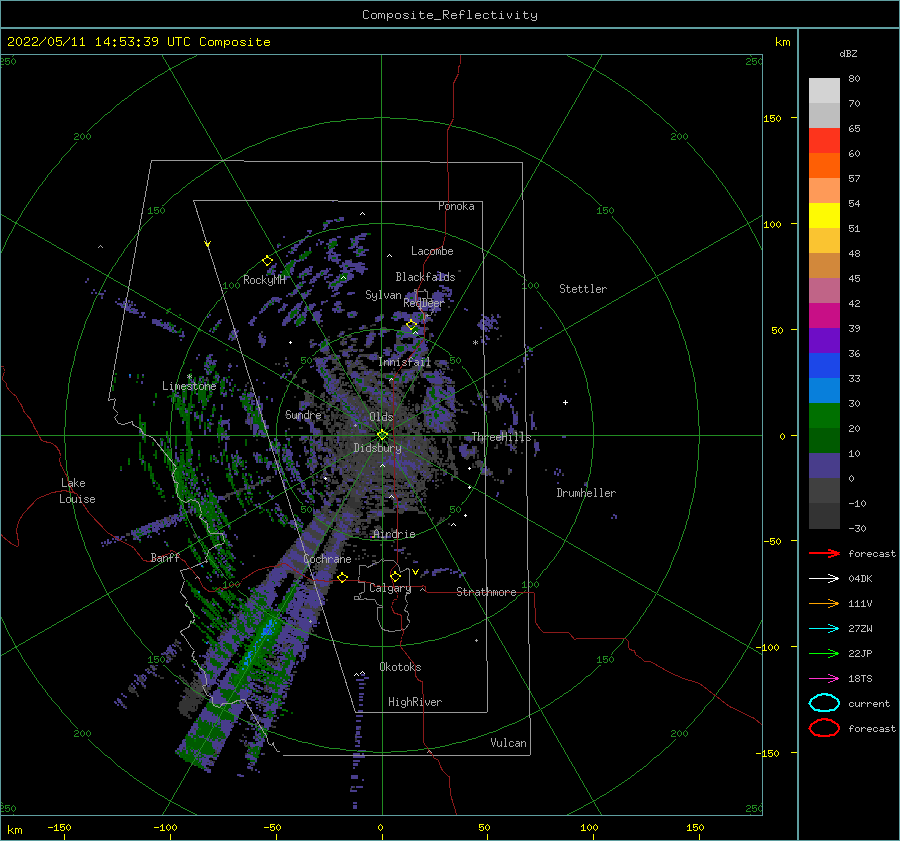Viewport: 900px width, 841px height.
Task: Click the Airdrie label
Action: 394,534
